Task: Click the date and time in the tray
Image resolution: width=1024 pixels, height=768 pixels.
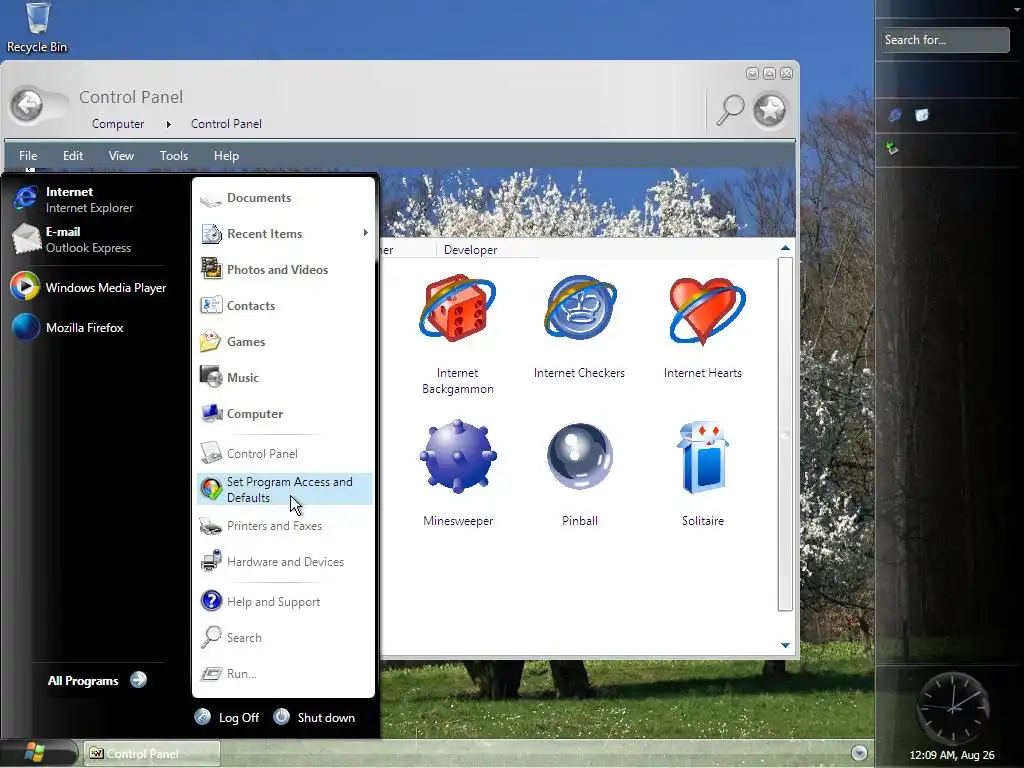Action: point(952,755)
